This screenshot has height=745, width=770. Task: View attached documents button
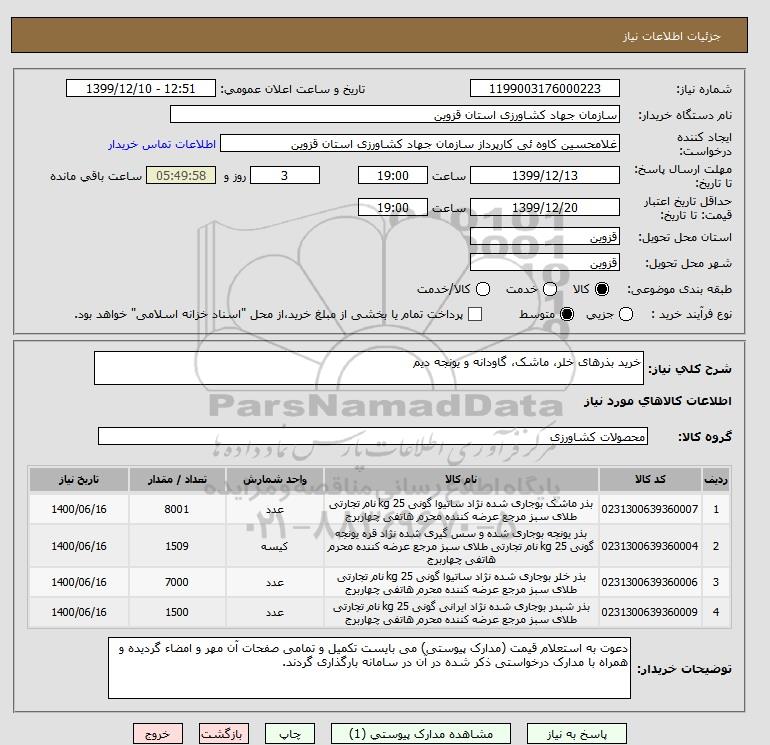(x=421, y=734)
